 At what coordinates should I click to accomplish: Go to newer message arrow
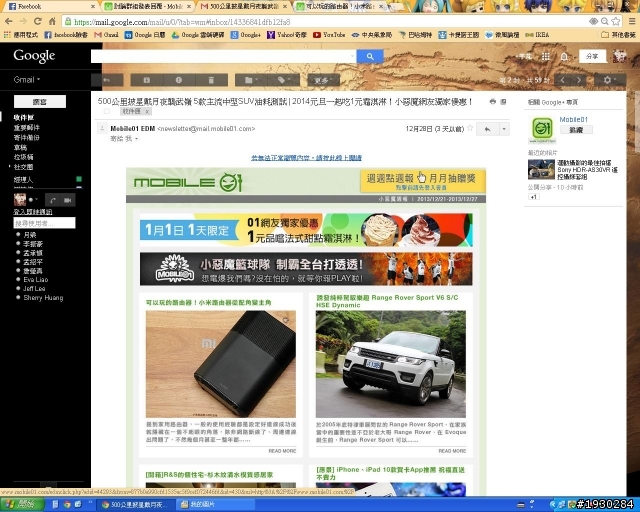(x=562, y=80)
